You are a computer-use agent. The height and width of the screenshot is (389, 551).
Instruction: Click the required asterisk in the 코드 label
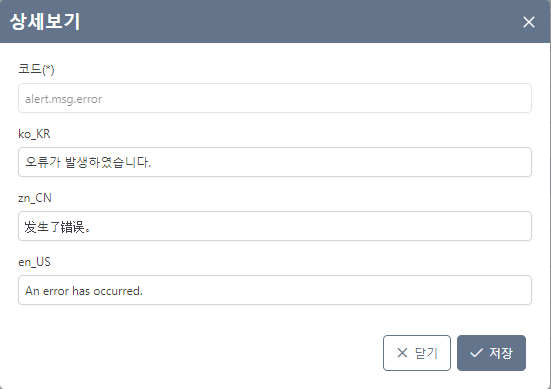[48, 68]
